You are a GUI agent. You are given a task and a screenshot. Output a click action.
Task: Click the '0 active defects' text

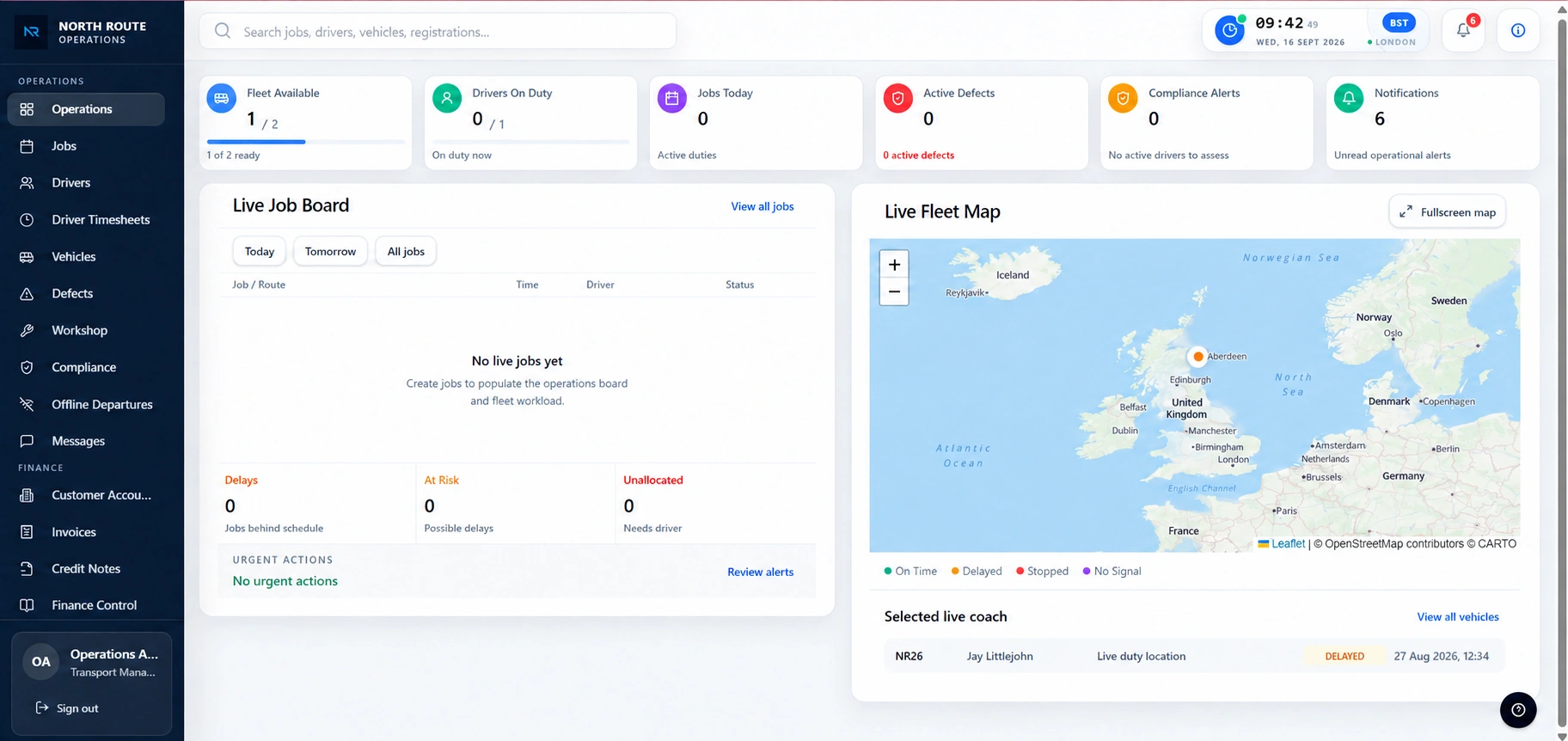tap(918, 156)
